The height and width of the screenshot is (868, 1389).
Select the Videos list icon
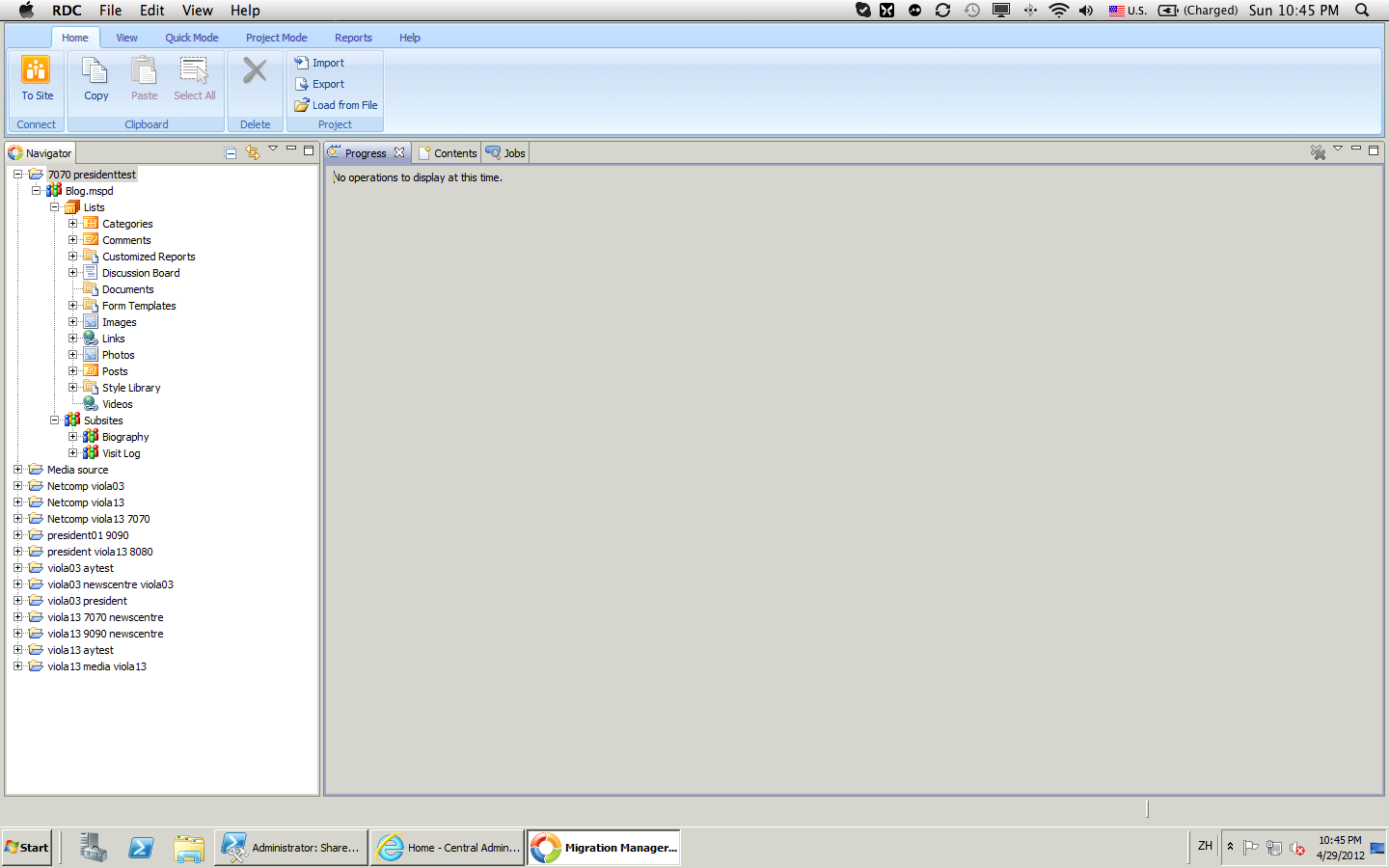(x=91, y=403)
